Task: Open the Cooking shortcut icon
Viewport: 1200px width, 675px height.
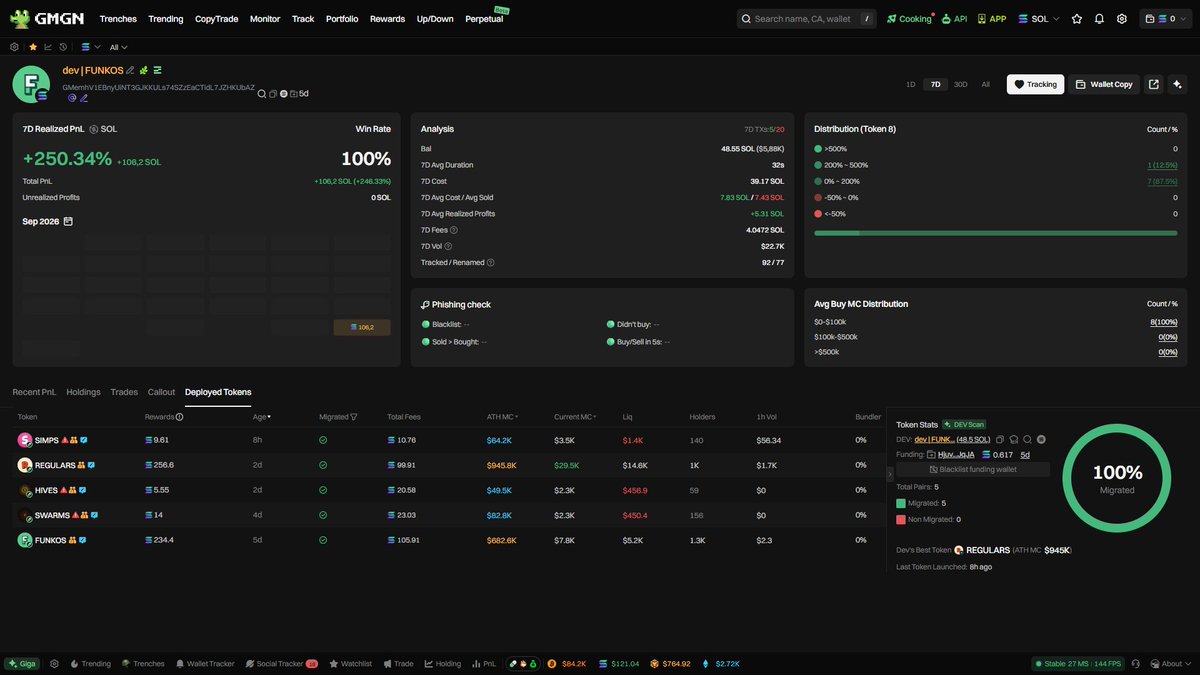Action: point(891,19)
